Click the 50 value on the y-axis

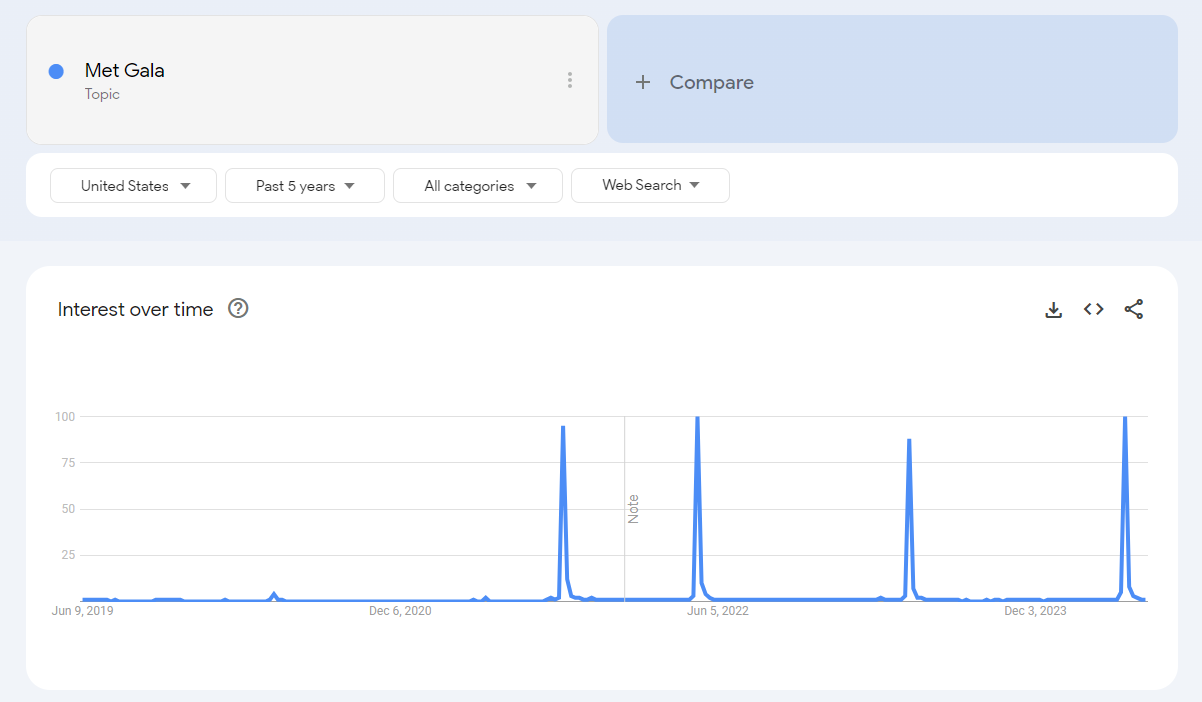pos(70,509)
